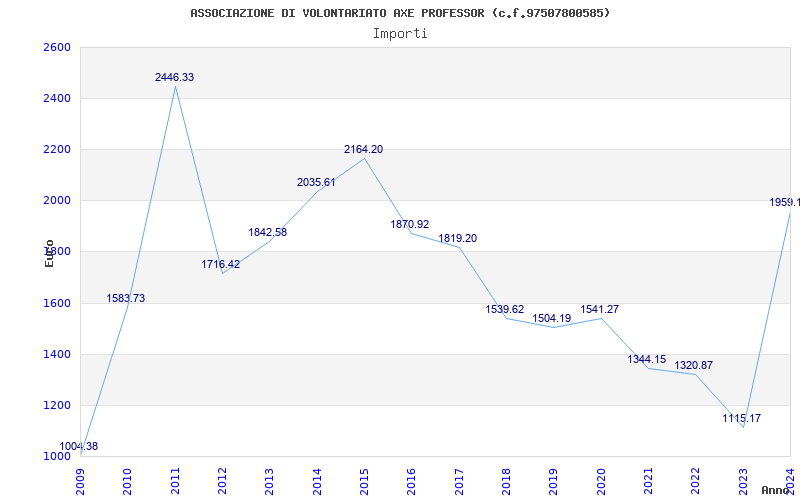This screenshot has height=500, width=800.
Task: Click the 2400 y-axis tick label
Action: point(55,98)
